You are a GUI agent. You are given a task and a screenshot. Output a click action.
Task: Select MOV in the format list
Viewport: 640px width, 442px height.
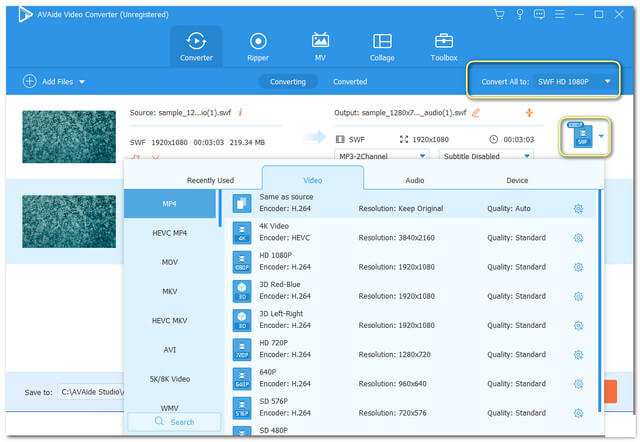(170, 262)
